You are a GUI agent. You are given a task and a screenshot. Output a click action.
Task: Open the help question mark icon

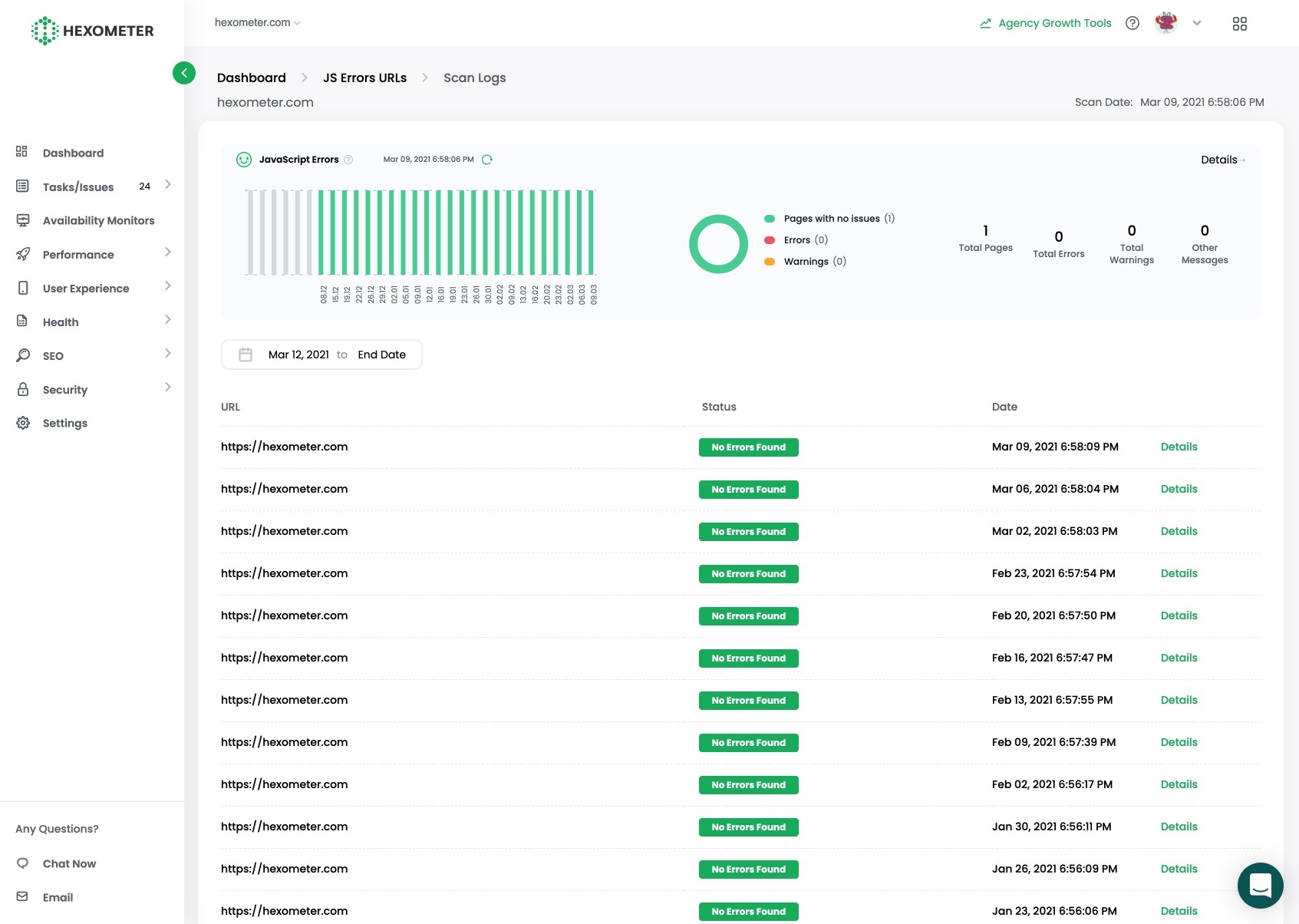pos(1133,23)
